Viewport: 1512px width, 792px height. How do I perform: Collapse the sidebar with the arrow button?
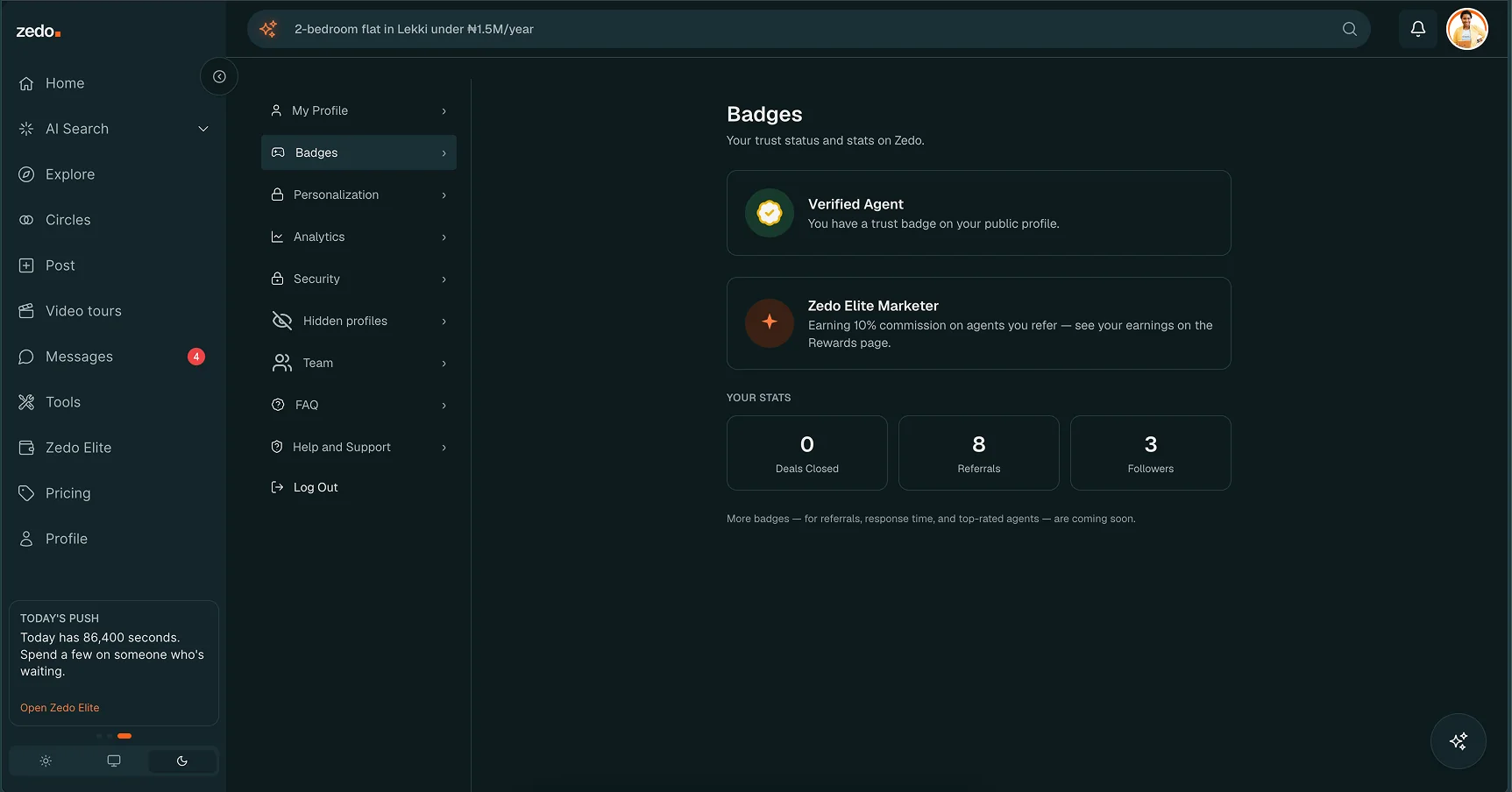pos(219,76)
